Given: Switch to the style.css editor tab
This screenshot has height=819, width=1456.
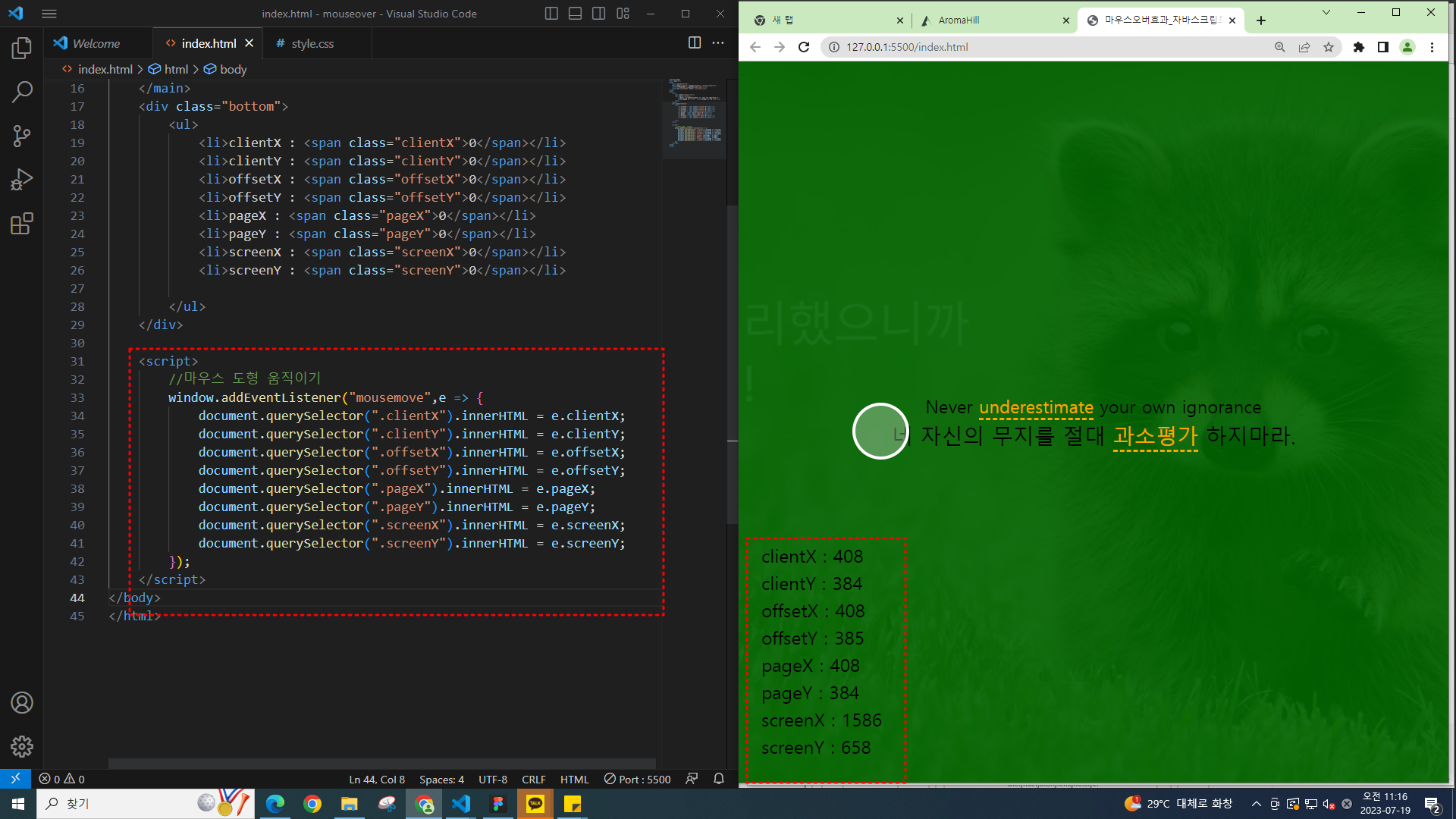Looking at the screenshot, I should (312, 44).
